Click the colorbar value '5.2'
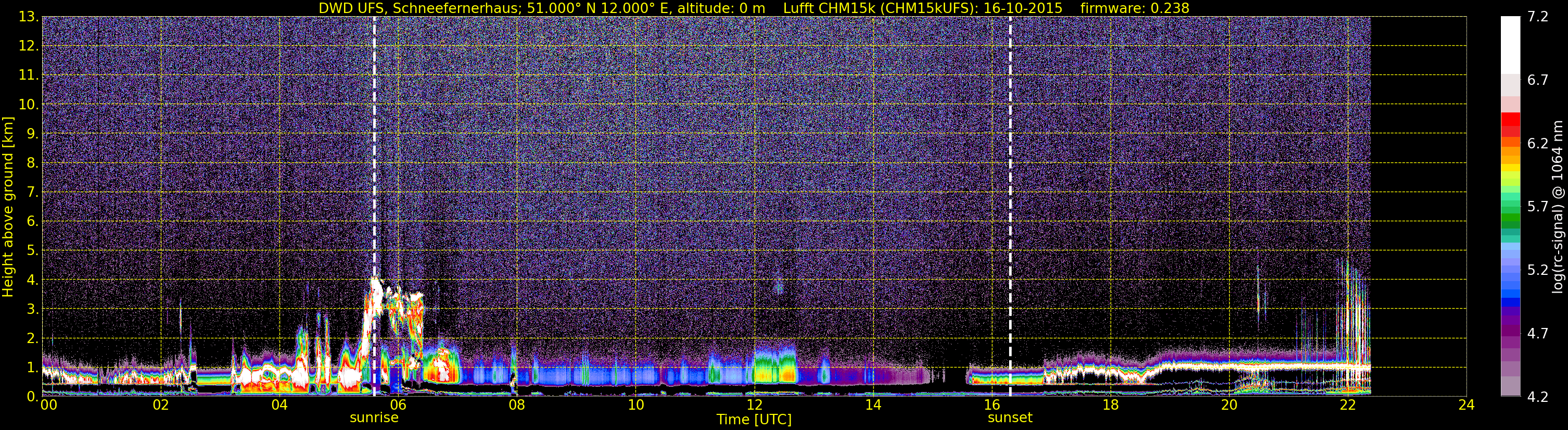The image size is (1568, 430). click(1538, 270)
